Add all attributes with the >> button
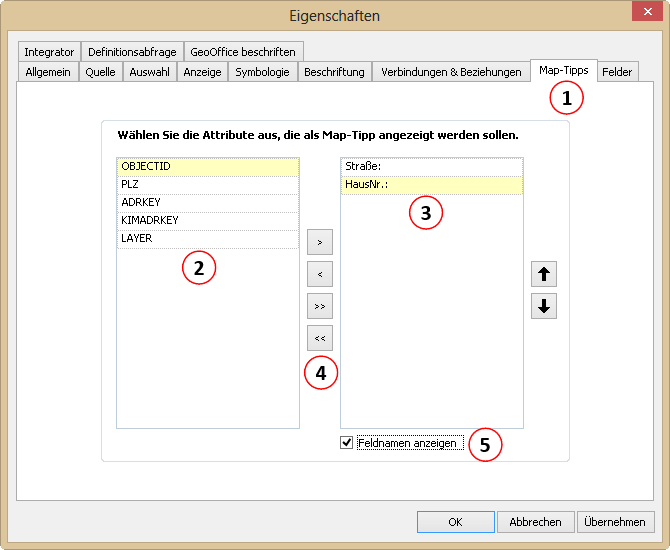The image size is (670, 550). click(319, 306)
